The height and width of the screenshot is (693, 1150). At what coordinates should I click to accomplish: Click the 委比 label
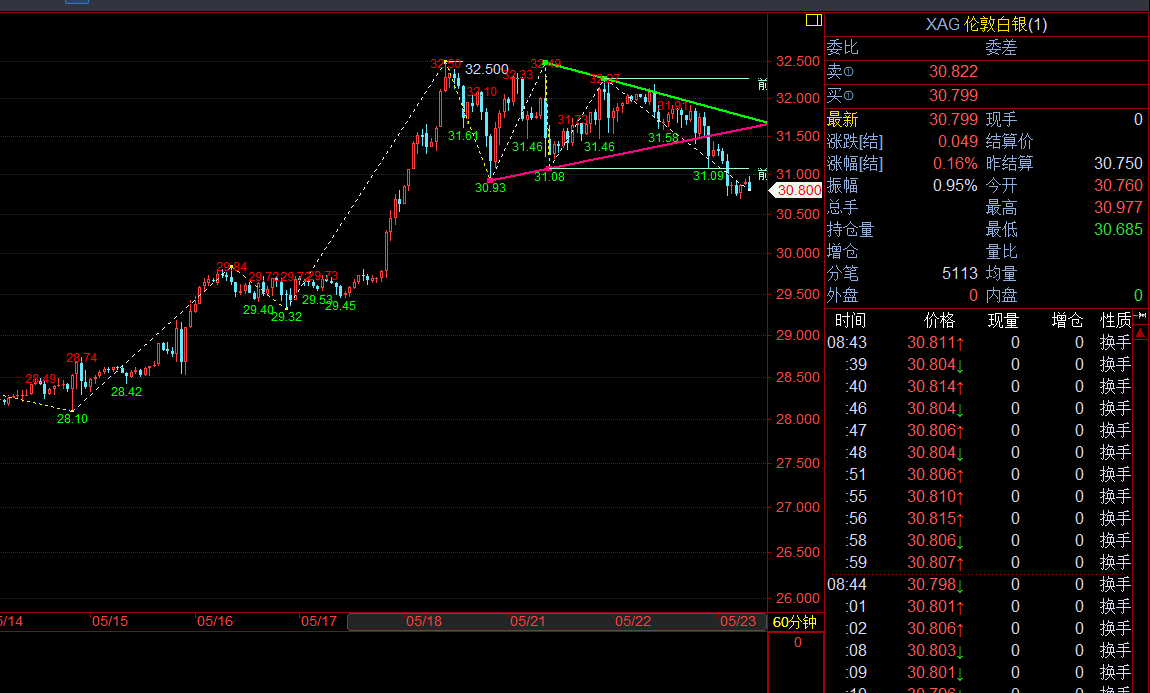(x=842, y=48)
